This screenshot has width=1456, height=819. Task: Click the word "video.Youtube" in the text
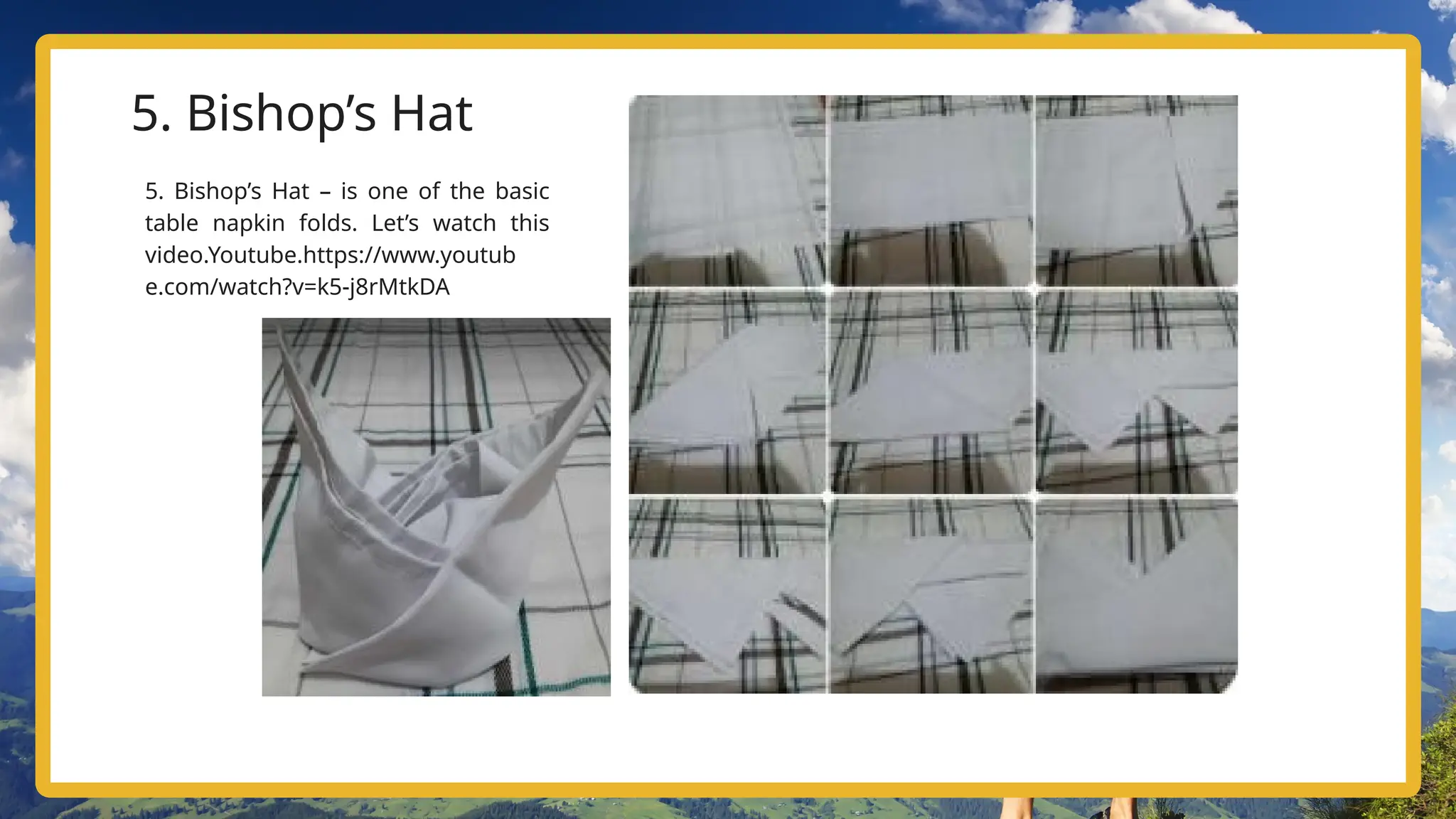tap(223, 255)
